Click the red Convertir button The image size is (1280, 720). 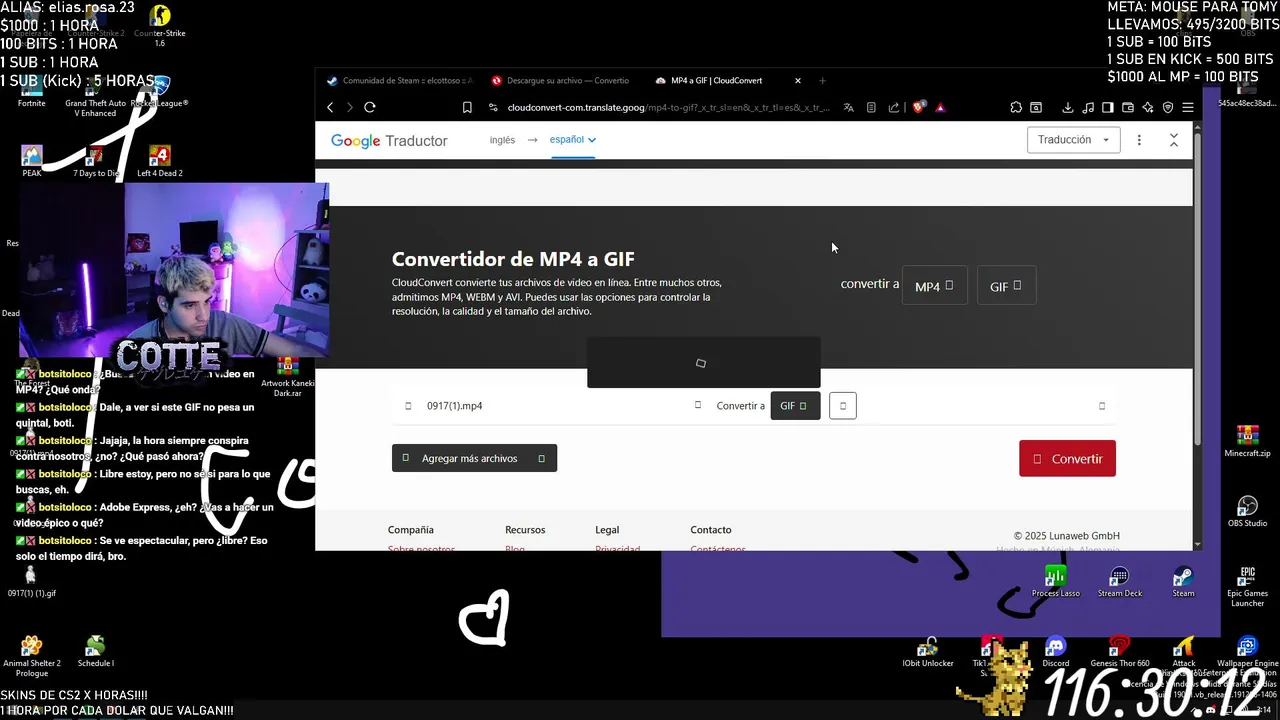(1067, 459)
